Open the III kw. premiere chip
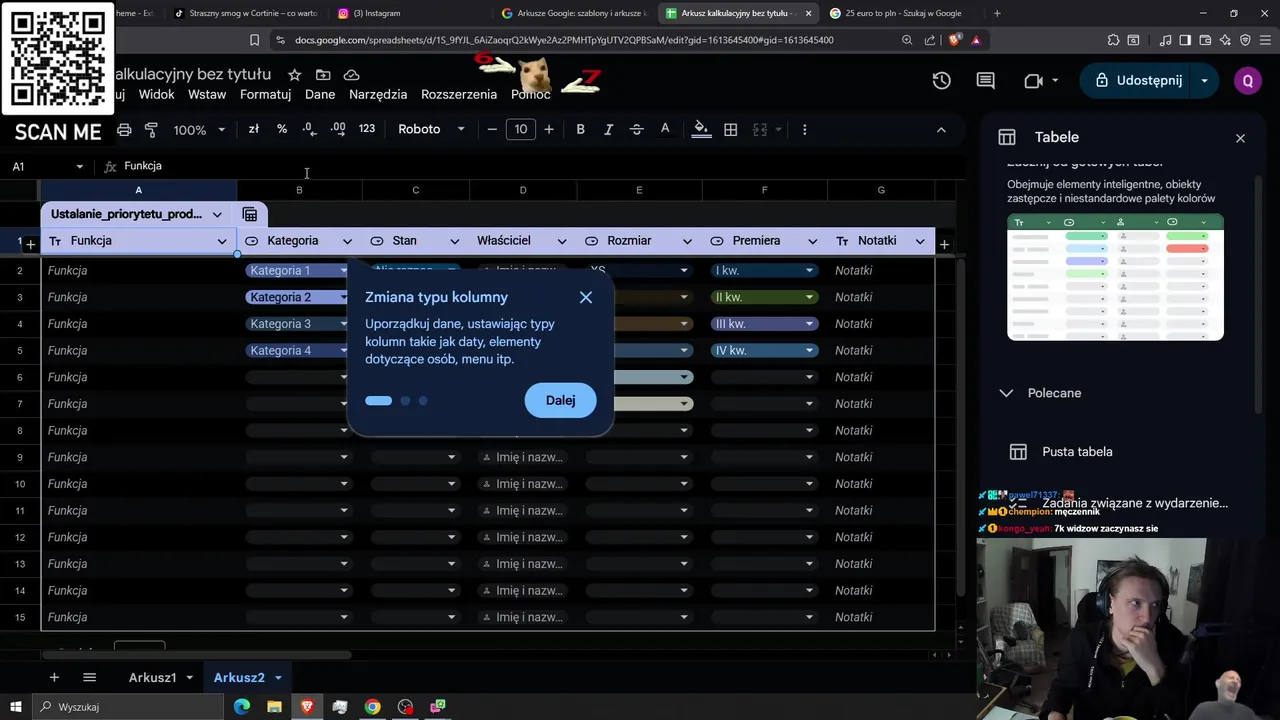 pos(765,324)
